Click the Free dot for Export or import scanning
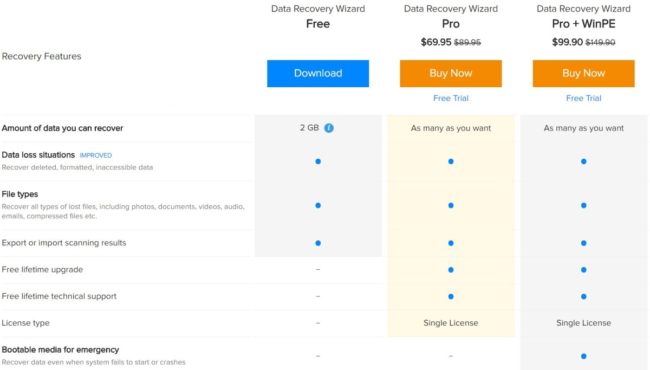This screenshot has height=370, width=650. point(318,243)
